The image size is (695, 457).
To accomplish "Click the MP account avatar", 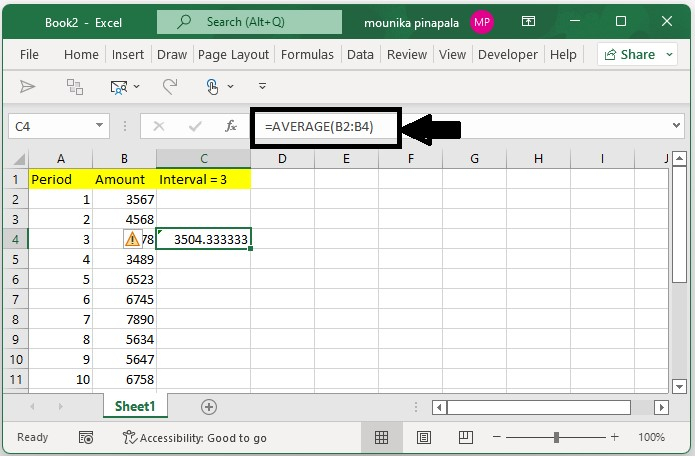I will (482, 22).
